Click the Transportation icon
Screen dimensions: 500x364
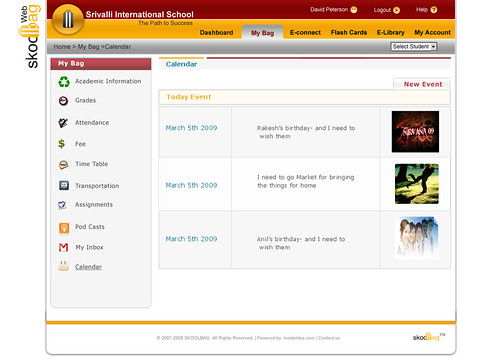coord(64,185)
